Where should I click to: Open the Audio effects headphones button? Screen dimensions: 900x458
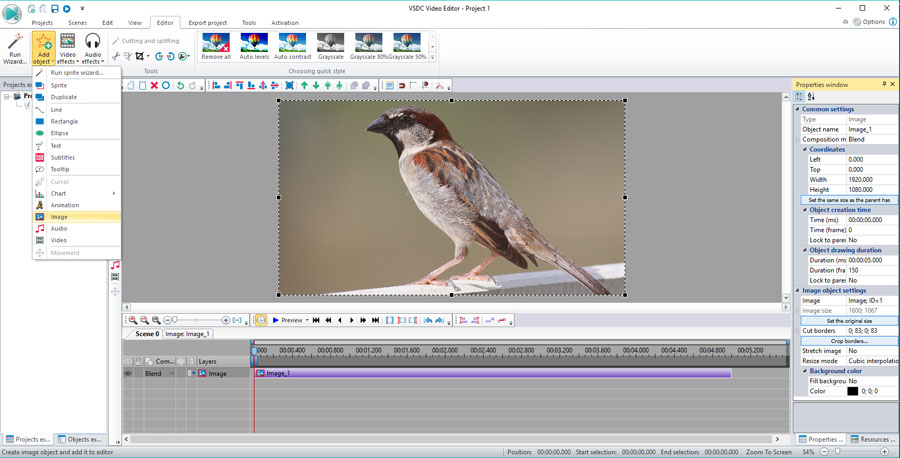pyautogui.click(x=92, y=49)
